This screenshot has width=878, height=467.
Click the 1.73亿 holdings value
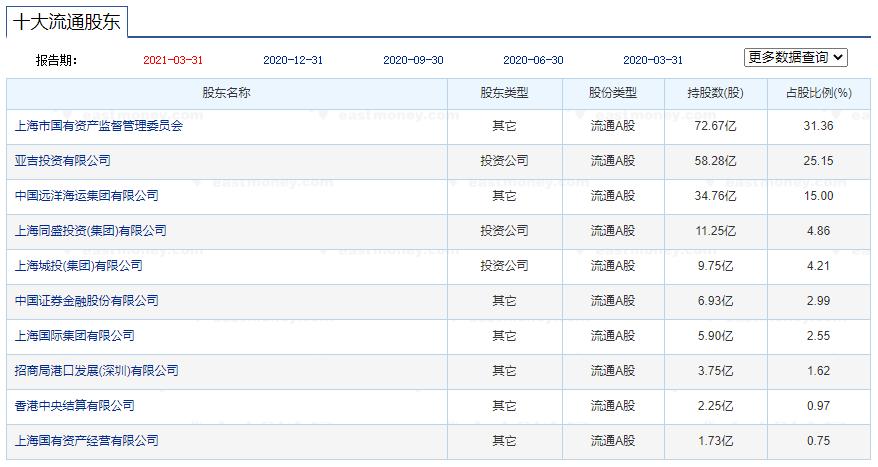pos(715,441)
